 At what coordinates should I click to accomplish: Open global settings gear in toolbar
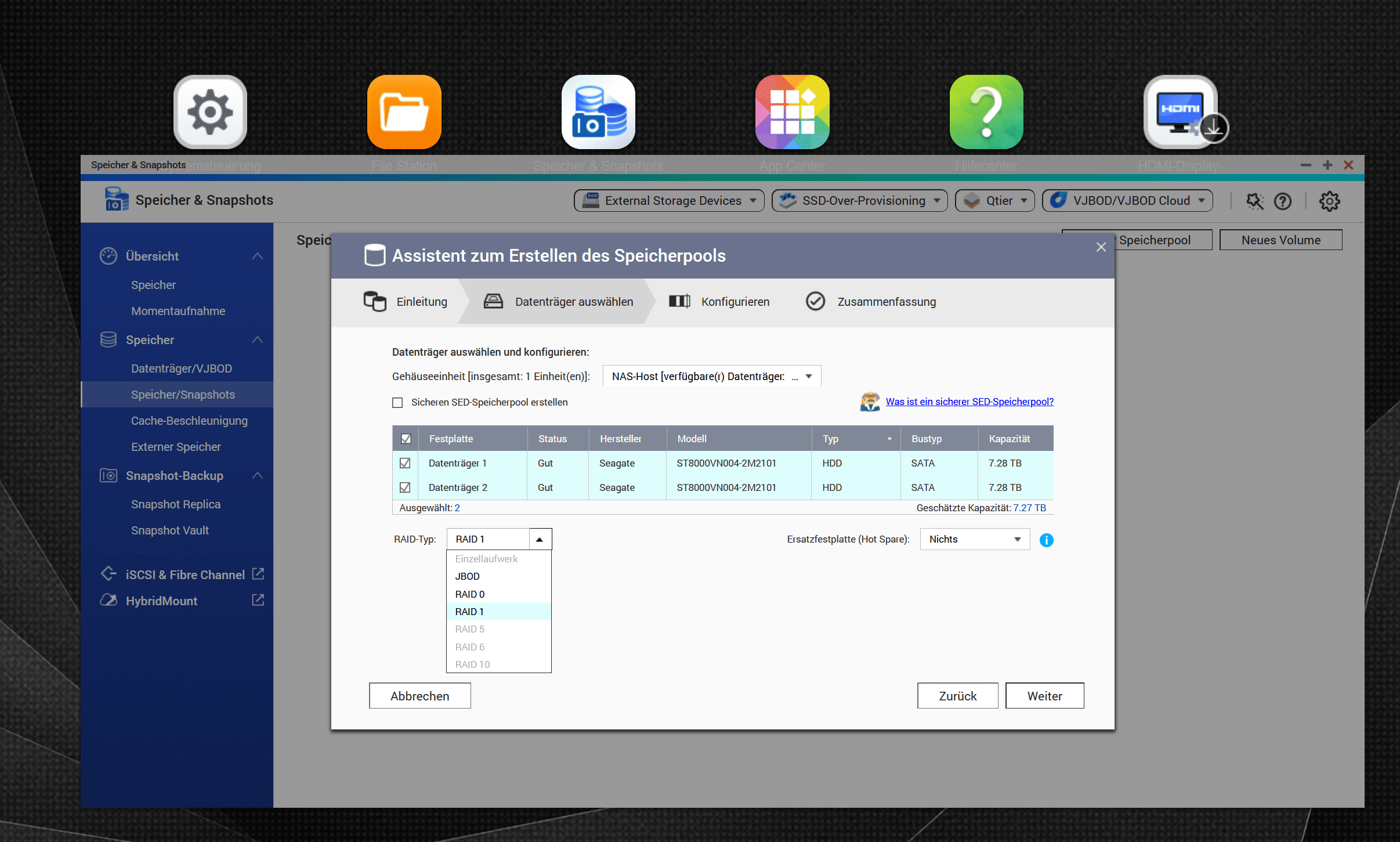pos(1329,201)
